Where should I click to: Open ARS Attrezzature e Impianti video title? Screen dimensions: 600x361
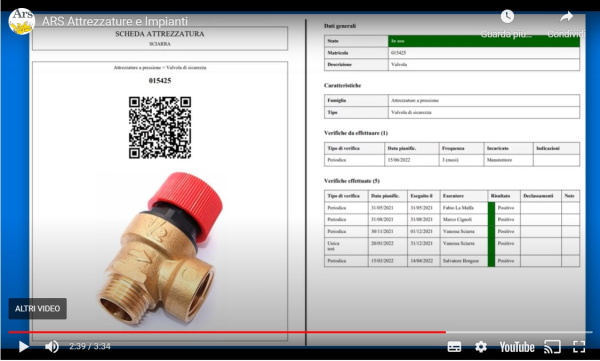(115, 21)
